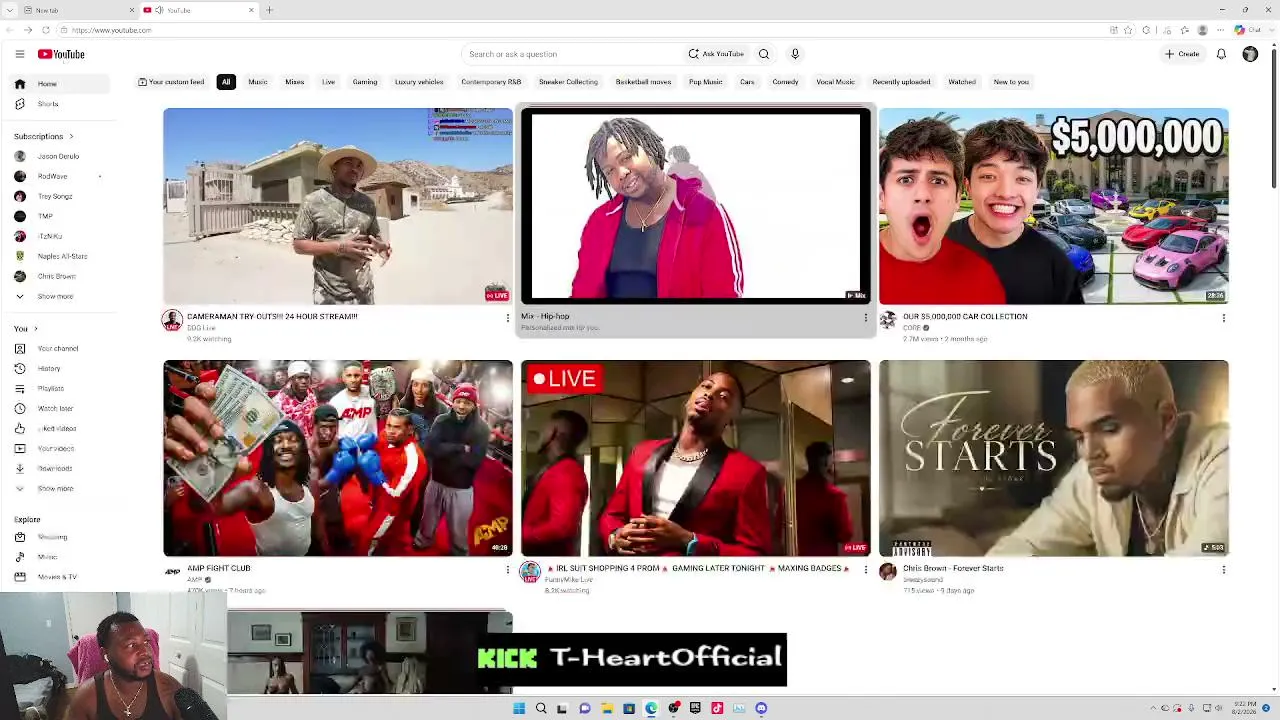Reload the page in the browser
1280x720 pixels.
coord(45,30)
